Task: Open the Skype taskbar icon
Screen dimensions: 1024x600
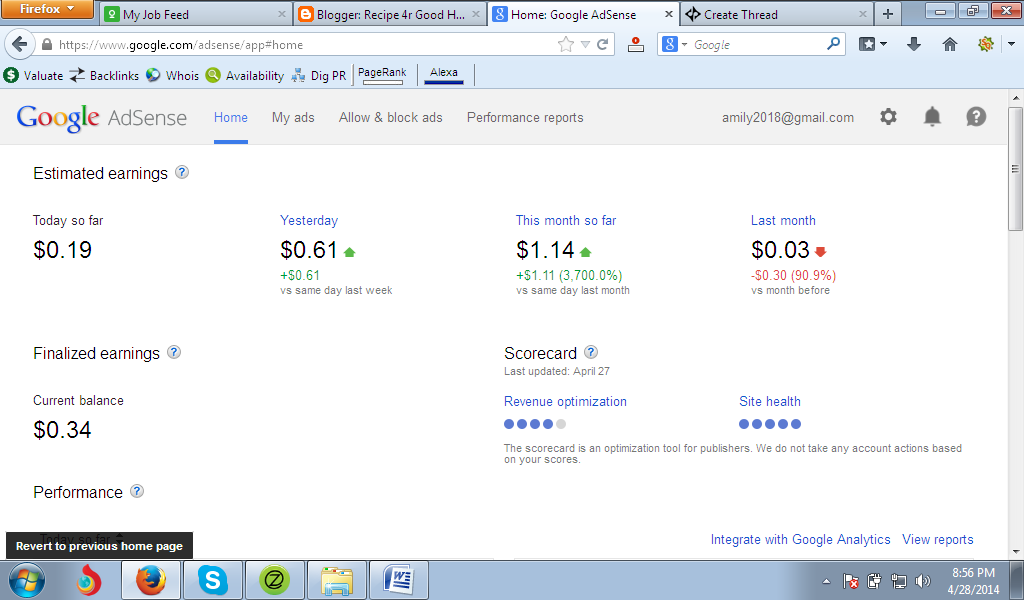Action: [211, 579]
